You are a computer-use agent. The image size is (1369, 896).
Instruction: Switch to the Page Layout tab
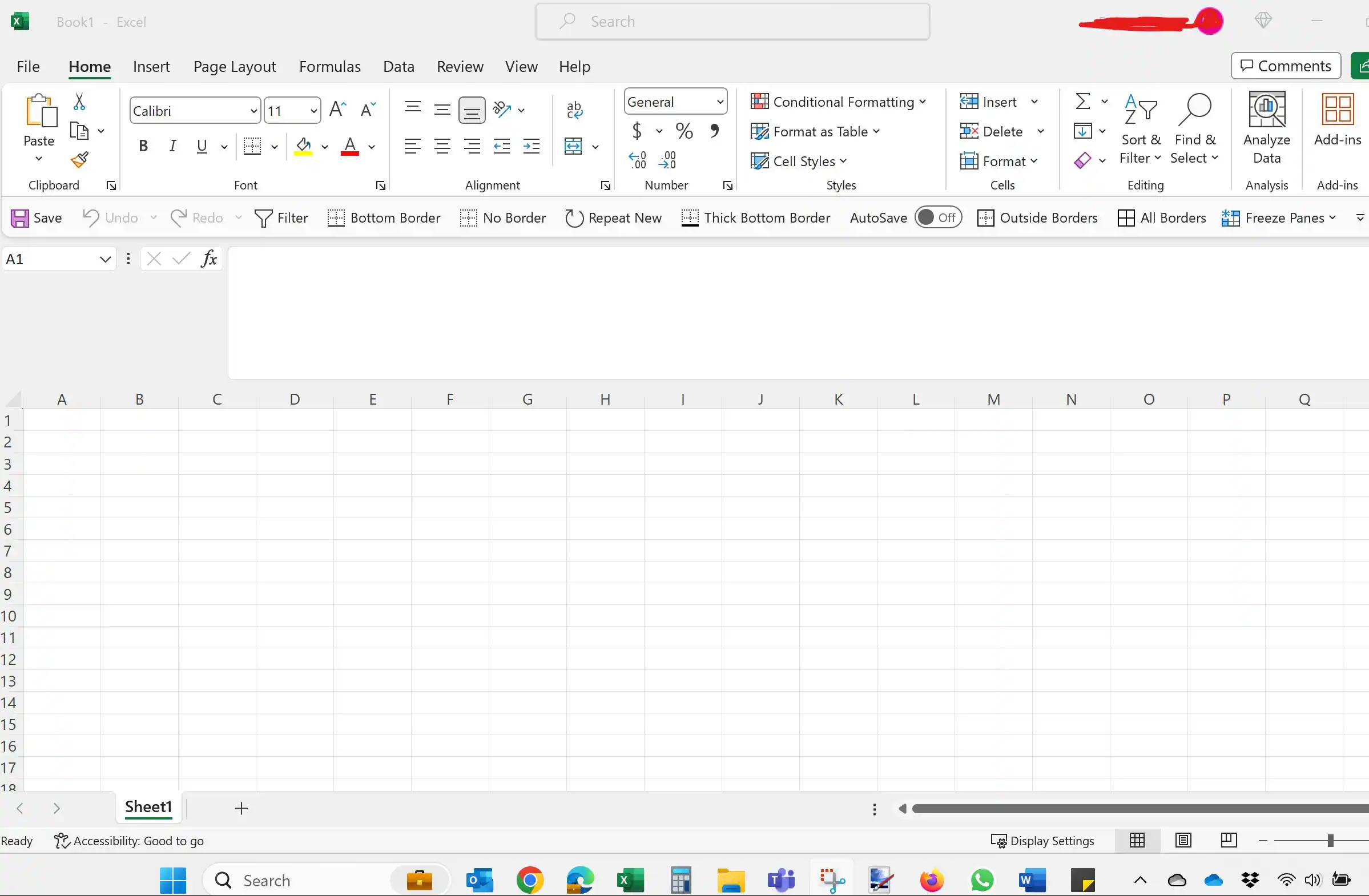click(234, 67)
